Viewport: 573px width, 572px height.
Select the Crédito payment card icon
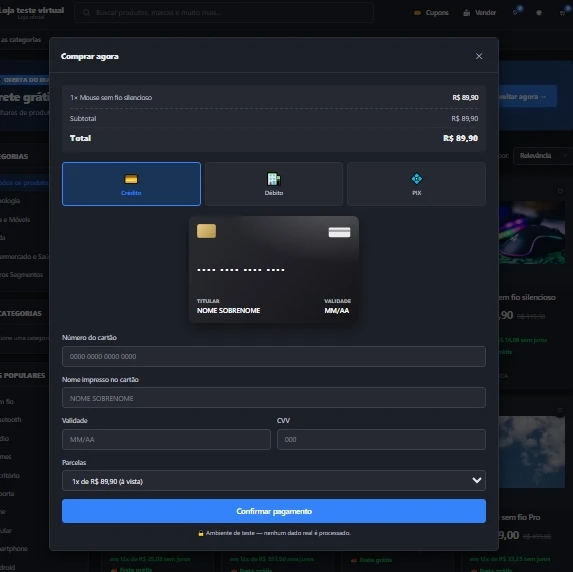coord(131,179)
